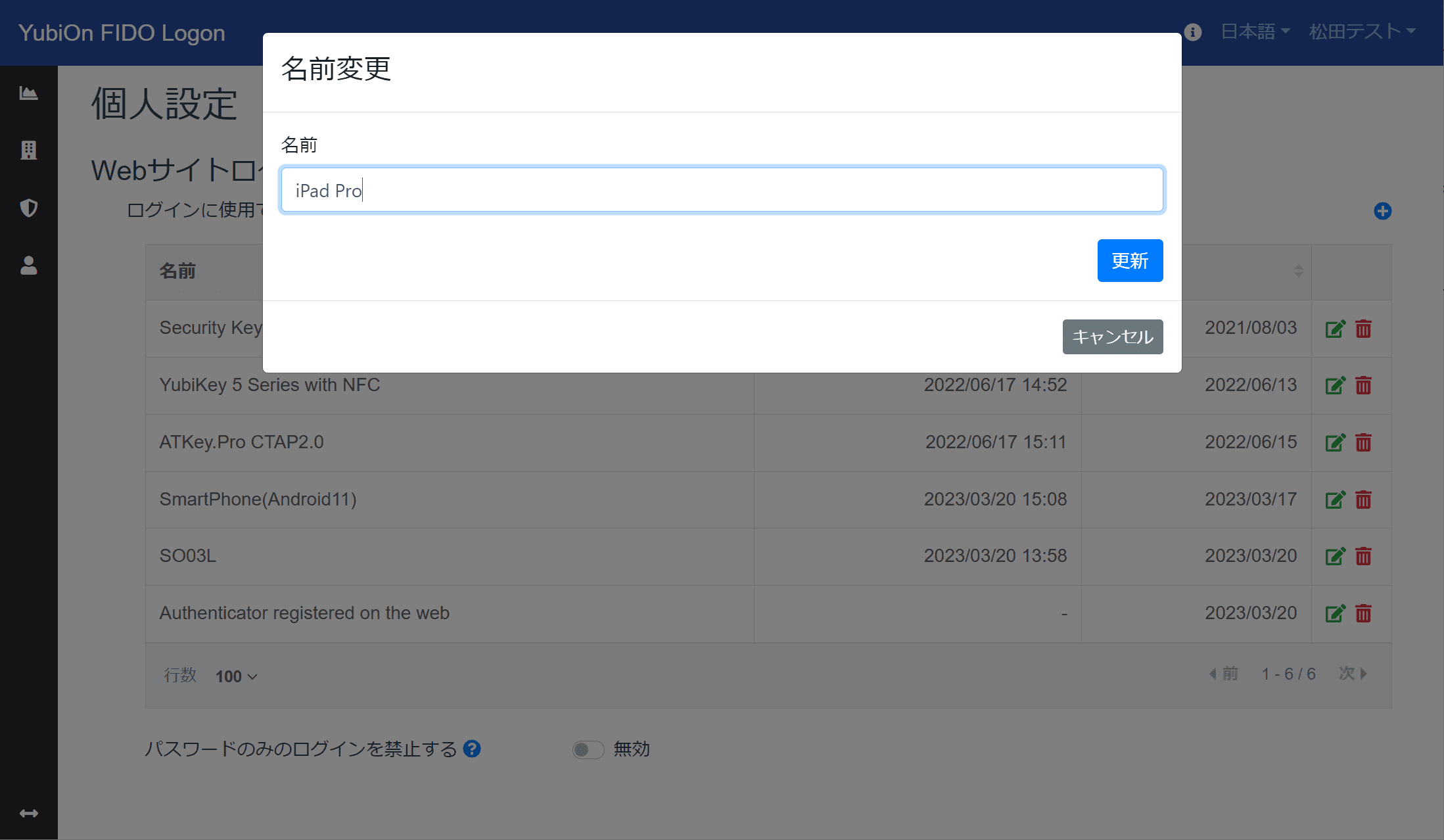The image size is (1444, 840).
Task: Go to previous page with 前
Action: click(1223, 674)
